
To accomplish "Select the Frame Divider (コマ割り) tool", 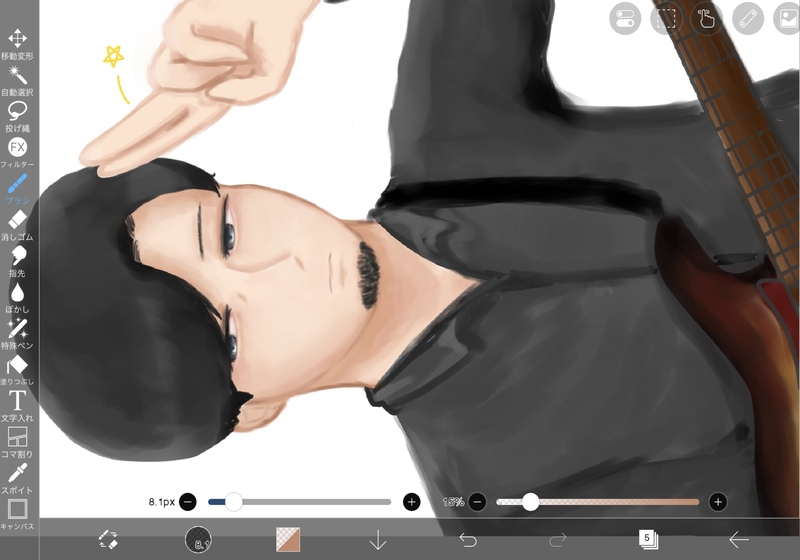I will (17, 443).
